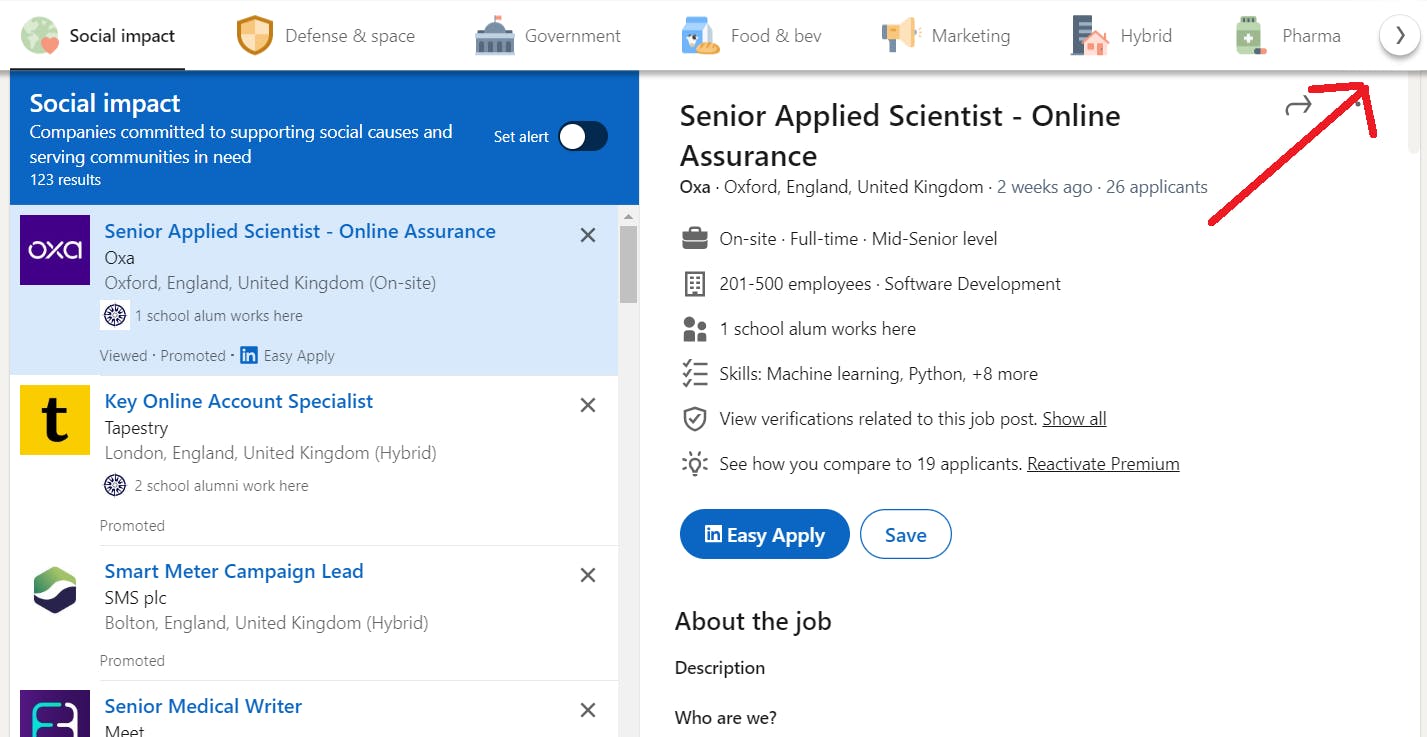Dismiss the Senior Applied Scientist job card
Image resolution: width=1427 pixels, height=737 pixels.
588,235
